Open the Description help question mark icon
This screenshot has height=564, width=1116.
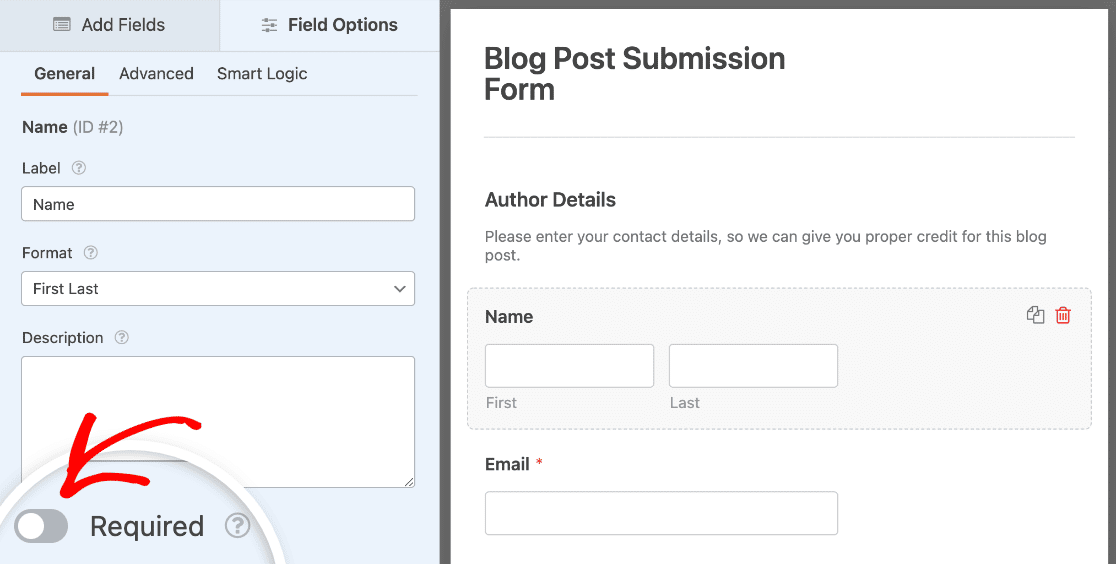(122, 338)
